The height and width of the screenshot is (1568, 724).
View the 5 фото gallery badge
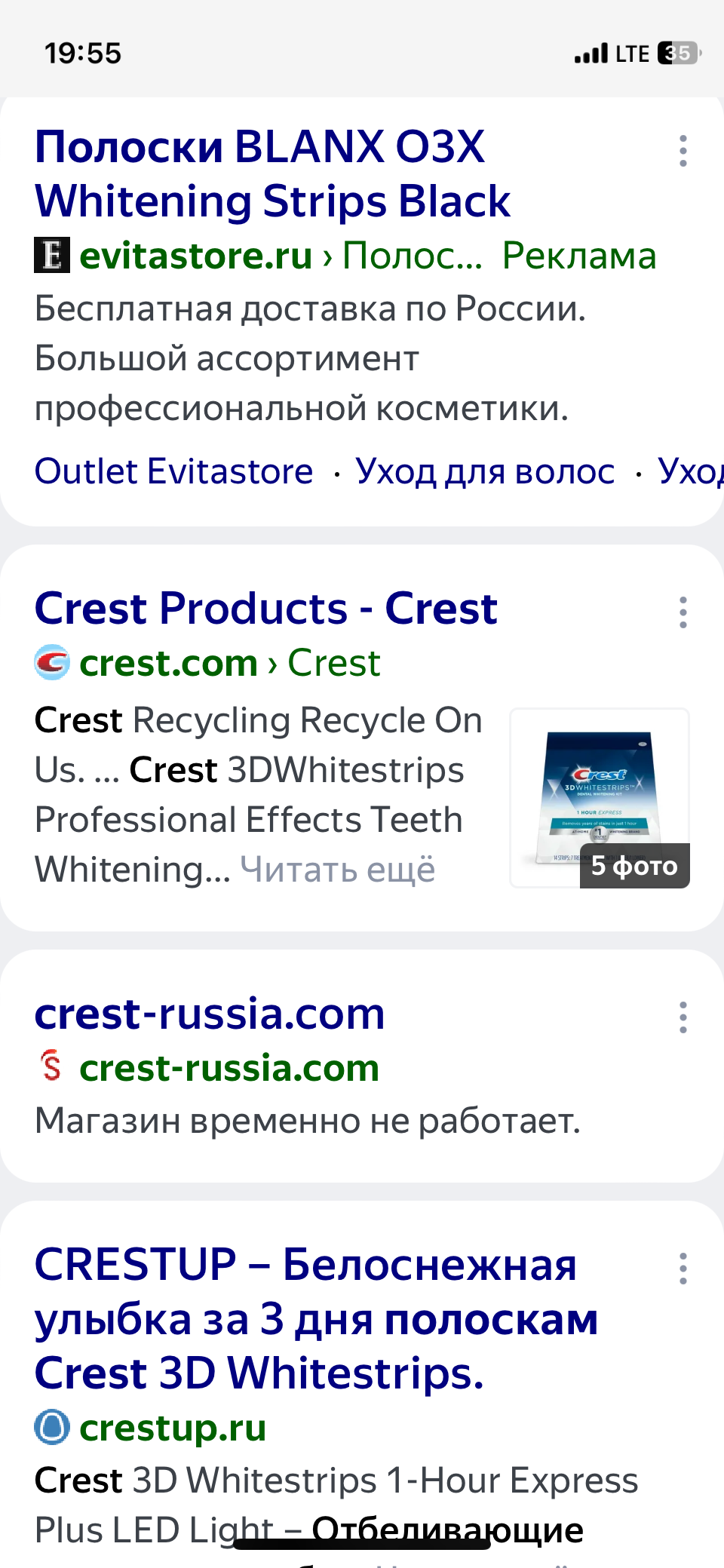(x=634, y=866)
